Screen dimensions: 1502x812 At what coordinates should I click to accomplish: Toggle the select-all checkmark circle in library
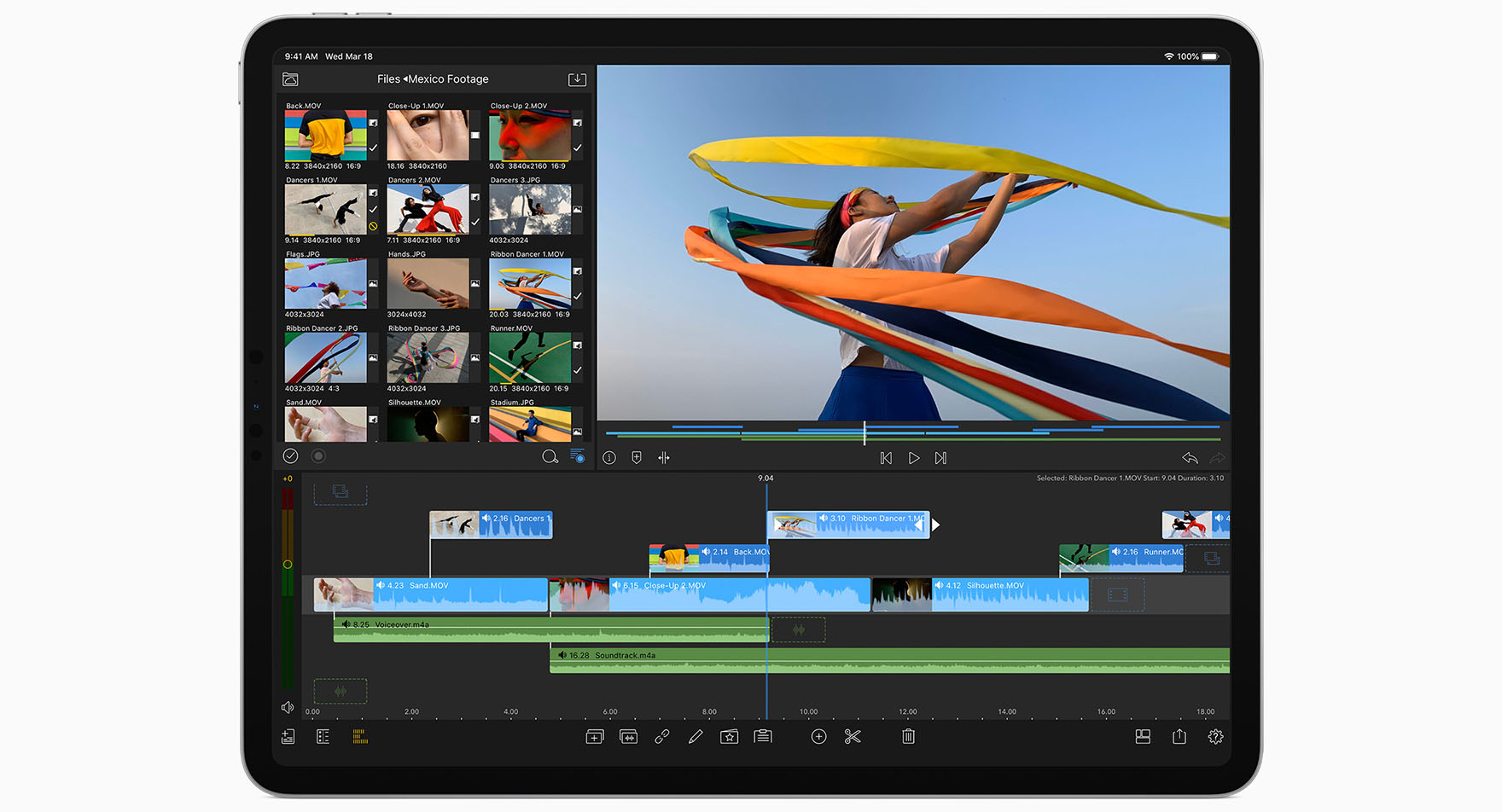[290, 456]
